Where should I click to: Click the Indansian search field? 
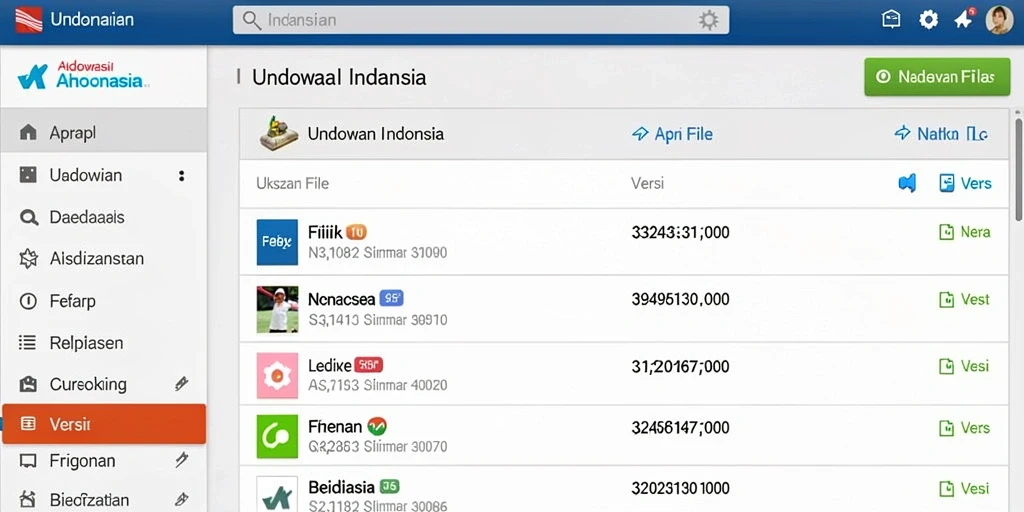(481, 20)
